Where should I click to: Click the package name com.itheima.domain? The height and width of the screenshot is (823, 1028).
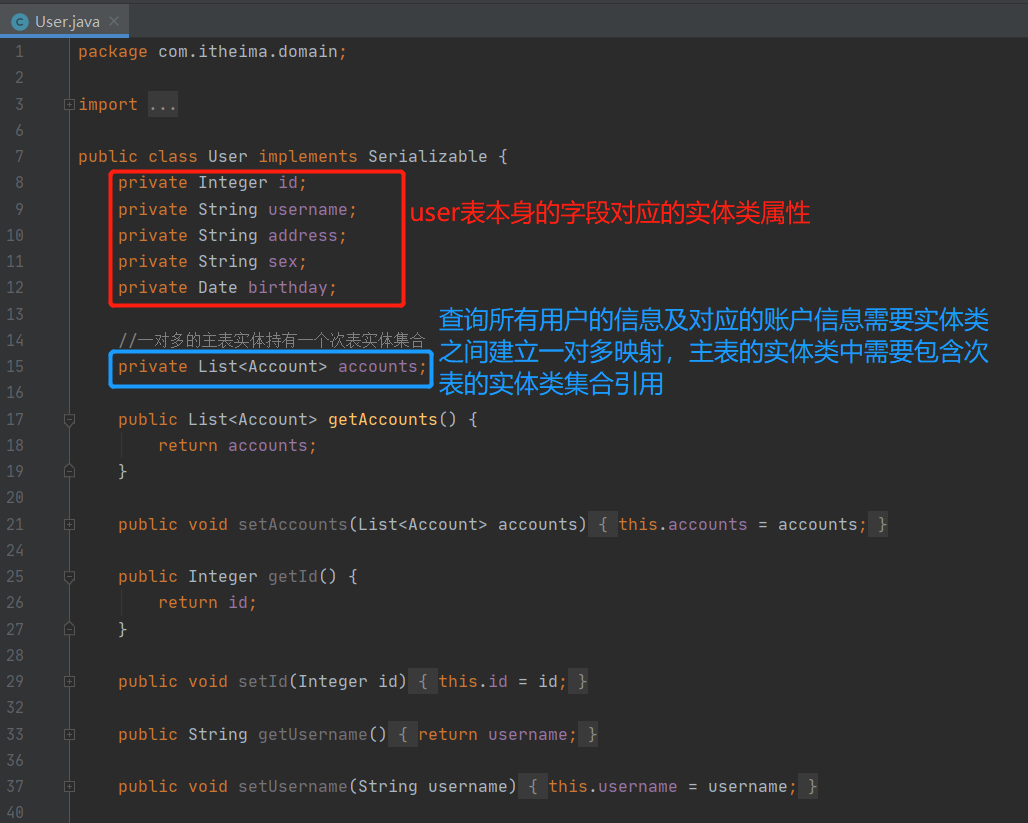[248, 51]
